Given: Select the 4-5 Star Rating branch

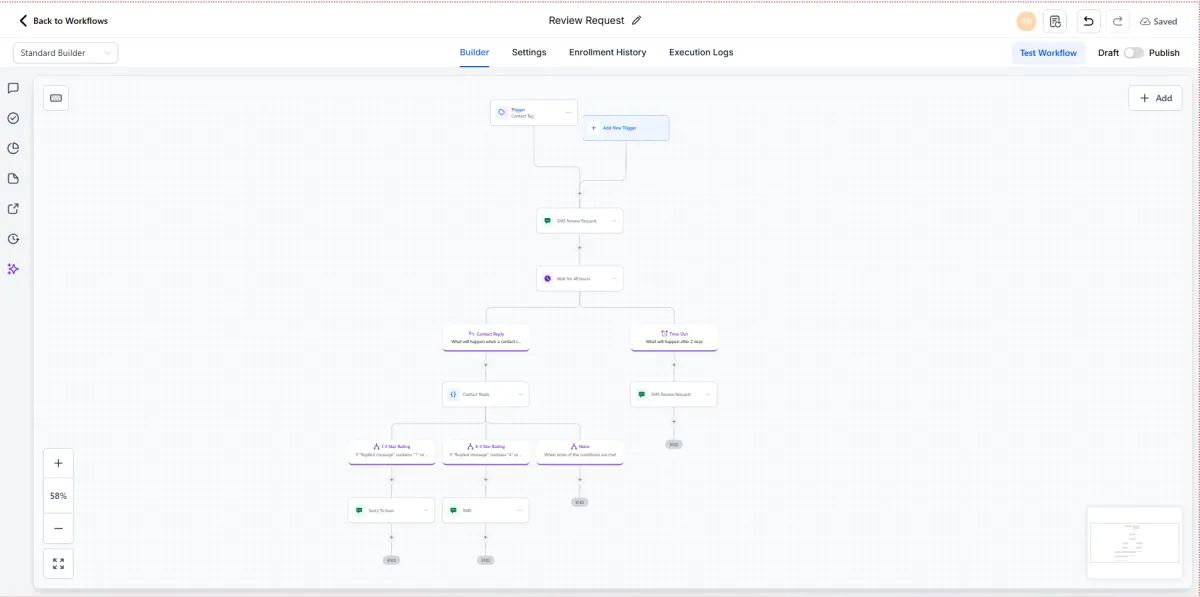Looking at the screenshot, I should click(x=486, y=452).
